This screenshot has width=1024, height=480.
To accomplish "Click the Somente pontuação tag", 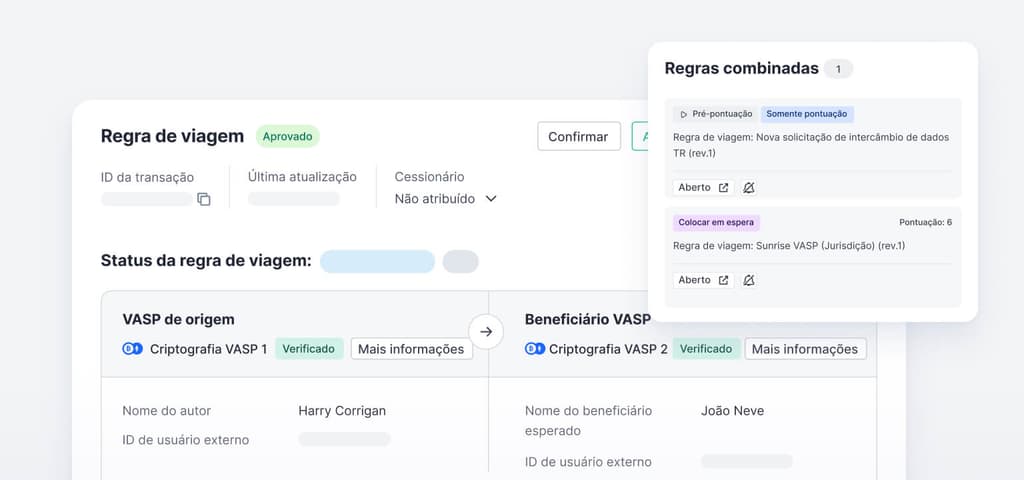I will coord(807,115).
